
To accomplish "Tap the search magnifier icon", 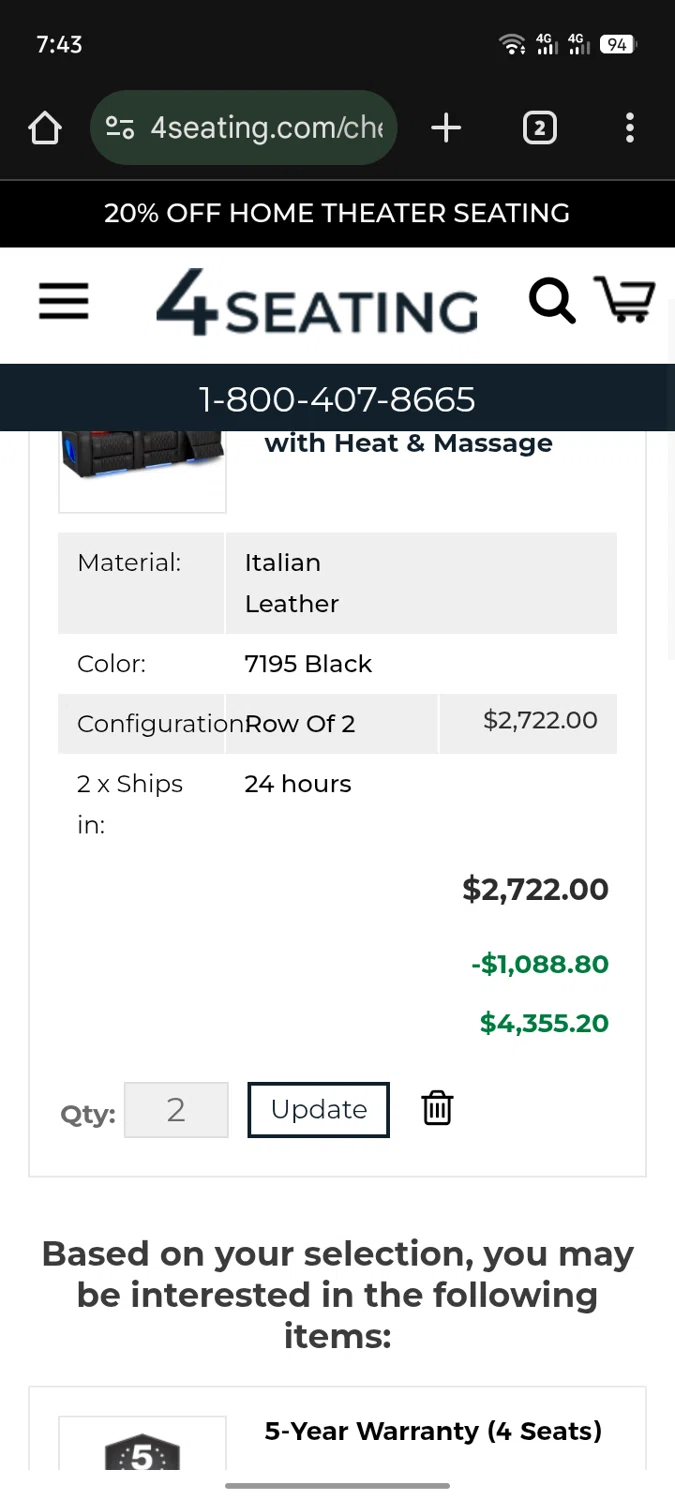I will [551, 300].
